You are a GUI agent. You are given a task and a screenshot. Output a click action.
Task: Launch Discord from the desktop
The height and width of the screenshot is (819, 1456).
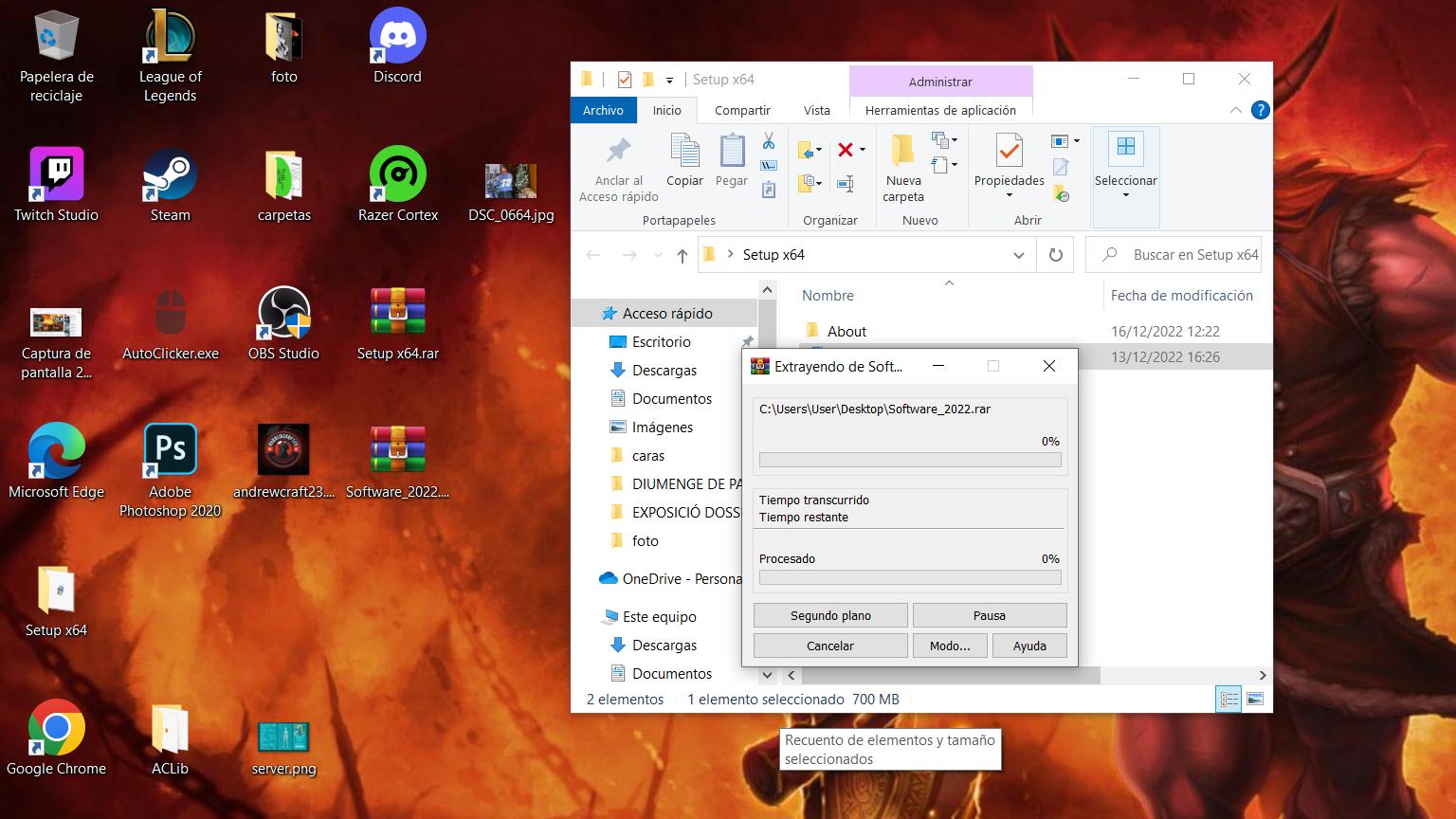click(x=397, y=39)
